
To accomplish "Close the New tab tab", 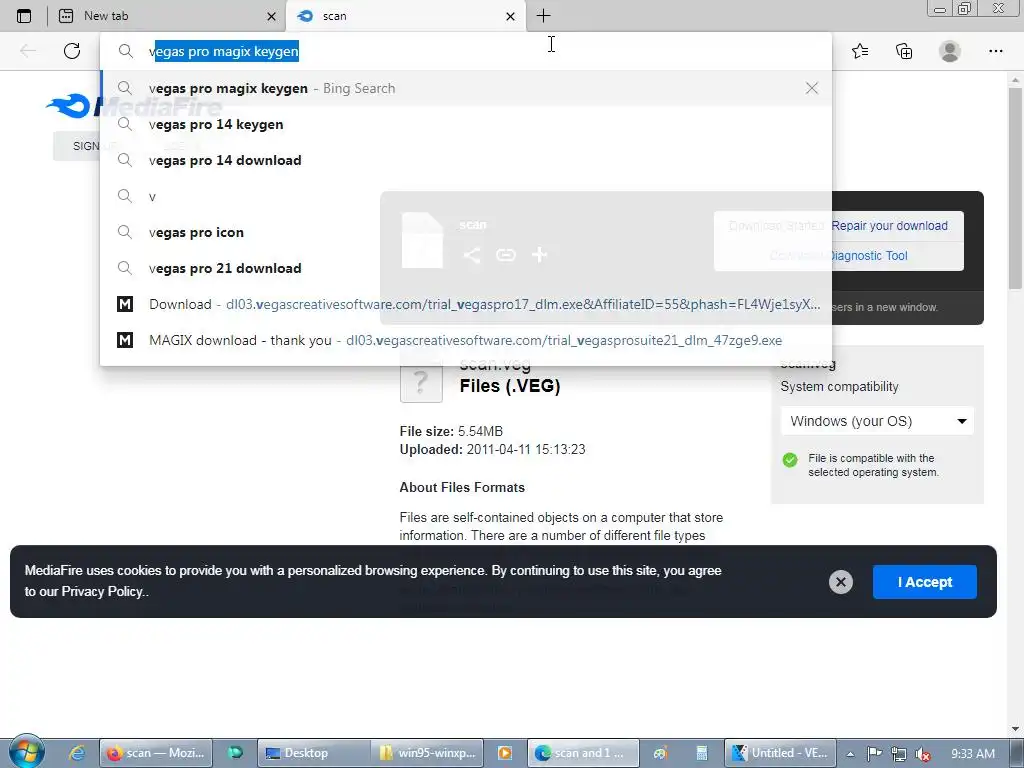I will (x=271, y=16).
